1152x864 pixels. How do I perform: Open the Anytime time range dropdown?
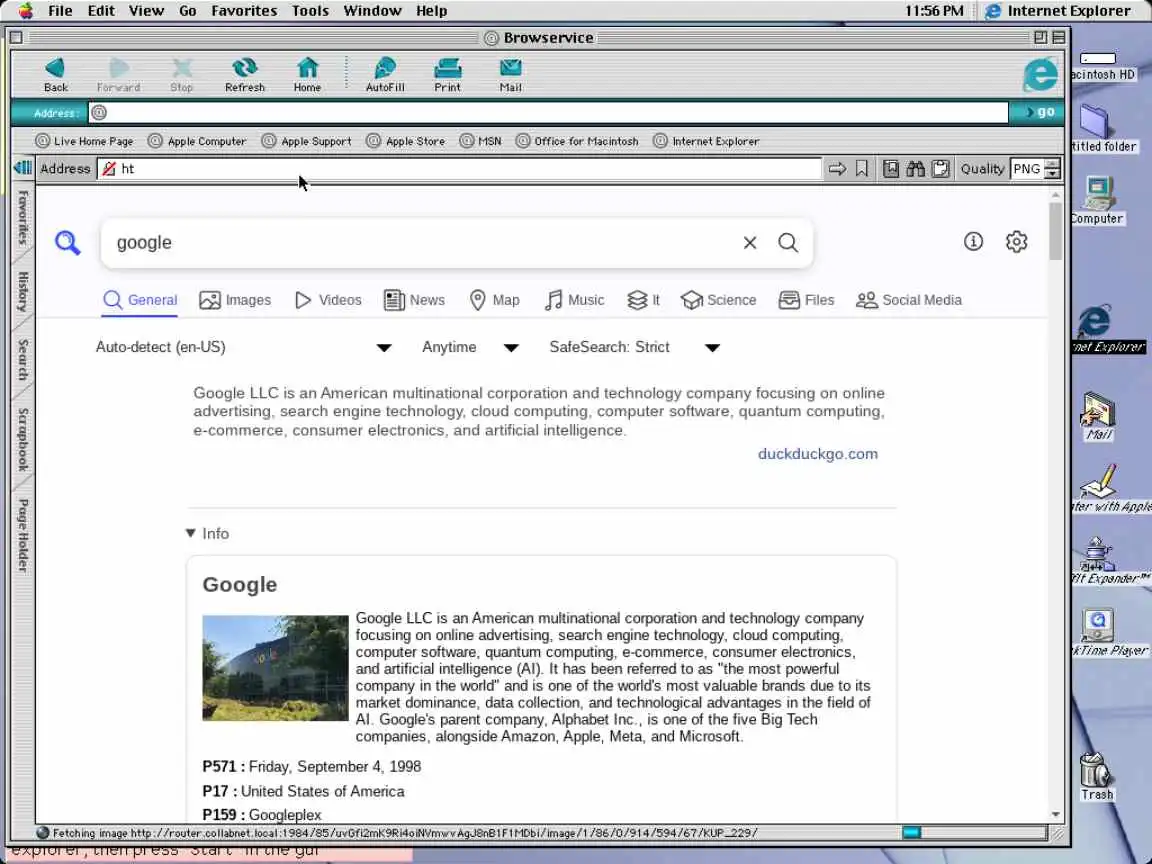(470, 347)
